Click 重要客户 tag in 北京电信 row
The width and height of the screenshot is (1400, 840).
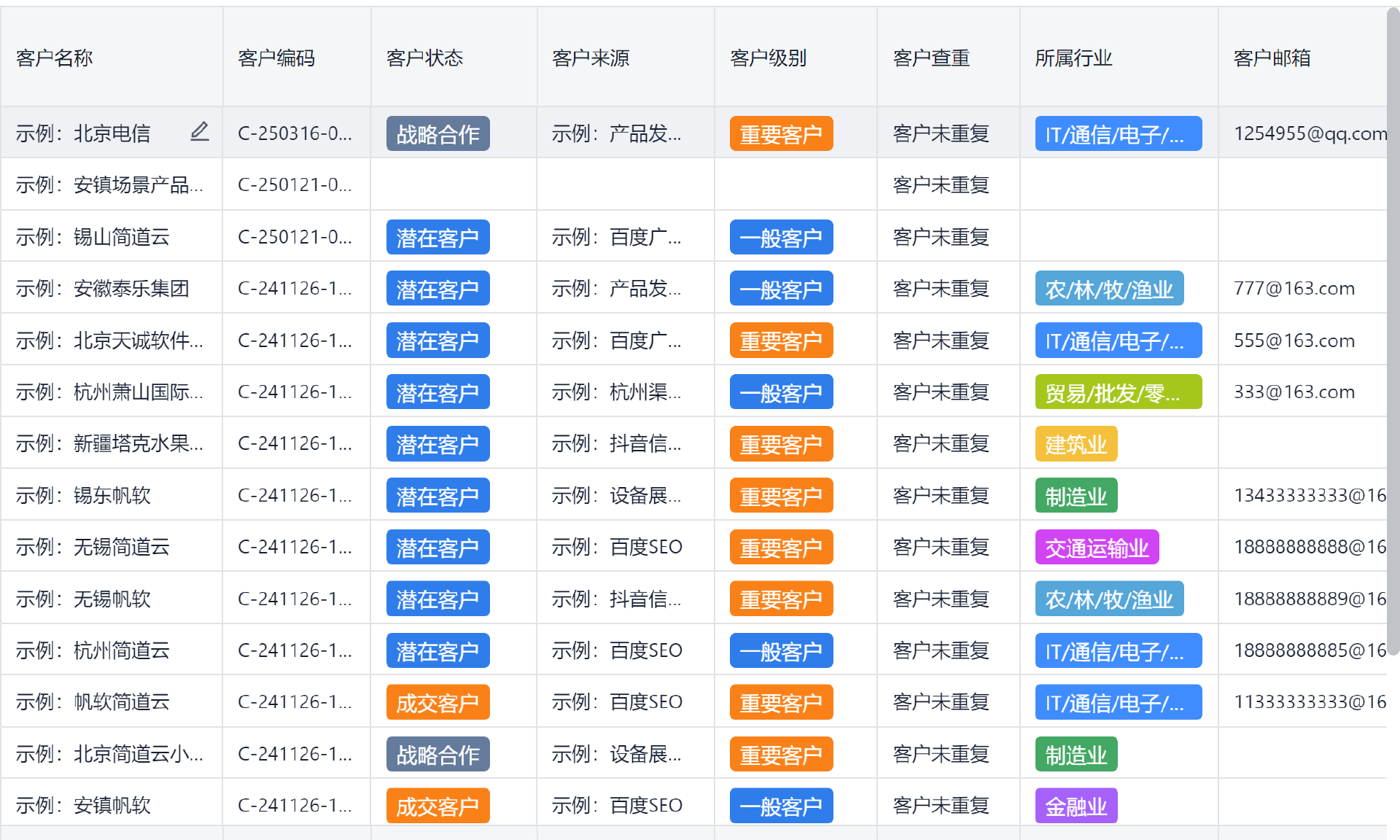click(781, 134)
